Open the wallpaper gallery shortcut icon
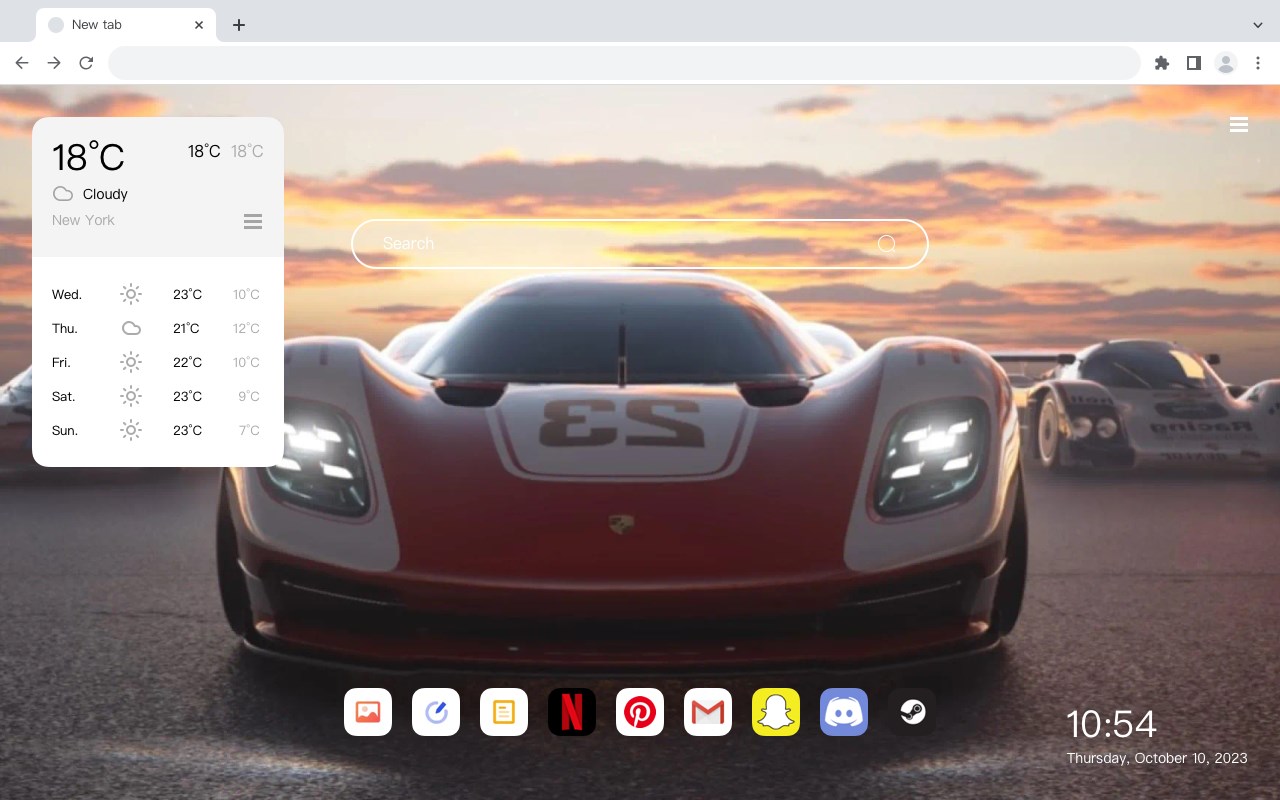 tap(368, 712)
